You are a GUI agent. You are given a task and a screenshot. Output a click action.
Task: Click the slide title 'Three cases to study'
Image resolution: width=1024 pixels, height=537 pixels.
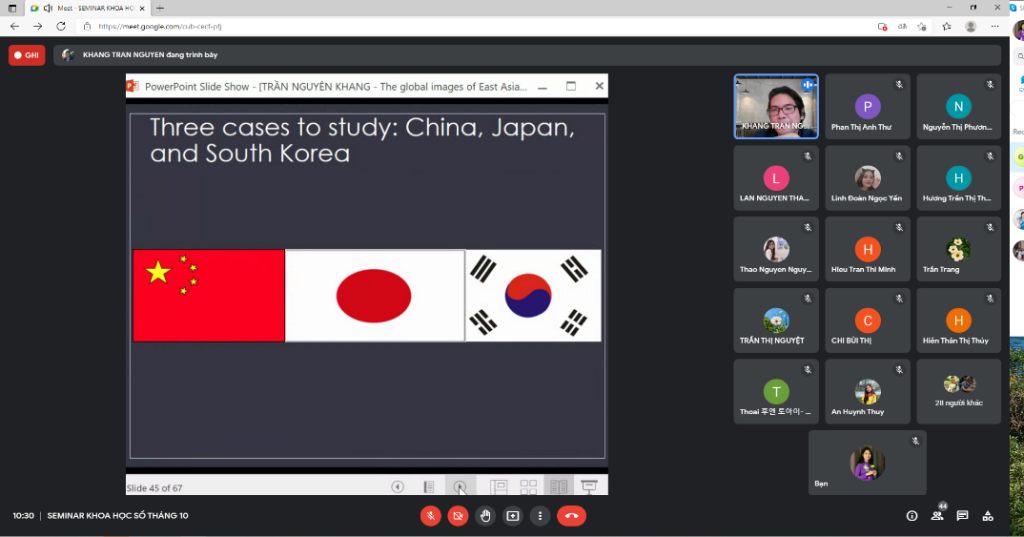pos(362,140)
